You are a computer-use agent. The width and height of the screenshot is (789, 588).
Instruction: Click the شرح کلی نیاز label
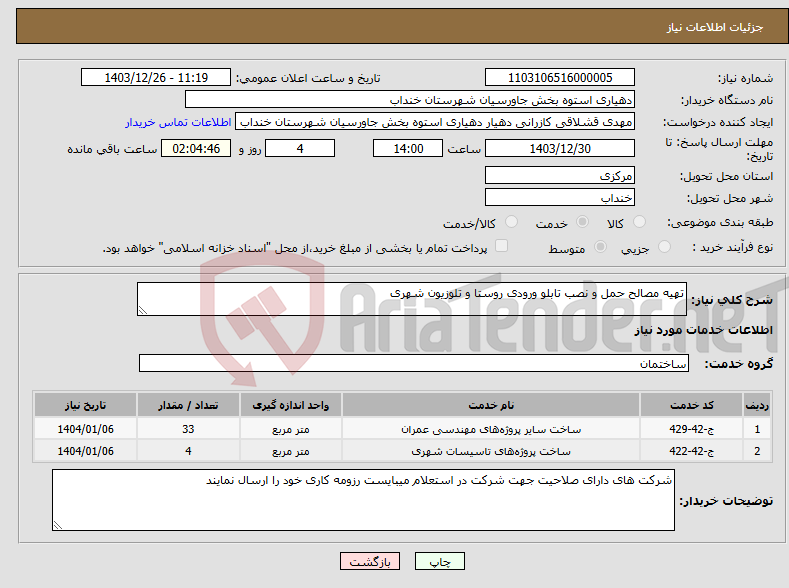(732, 300)
